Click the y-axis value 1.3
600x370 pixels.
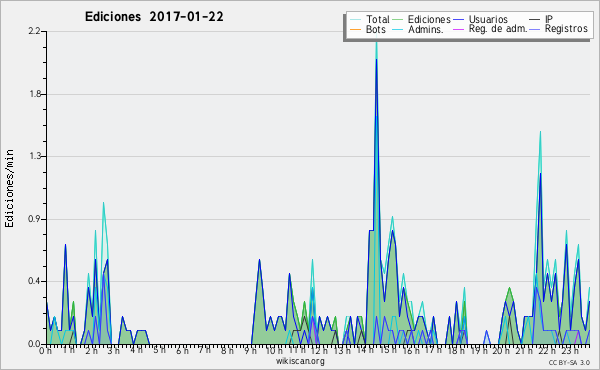(34, 156)
